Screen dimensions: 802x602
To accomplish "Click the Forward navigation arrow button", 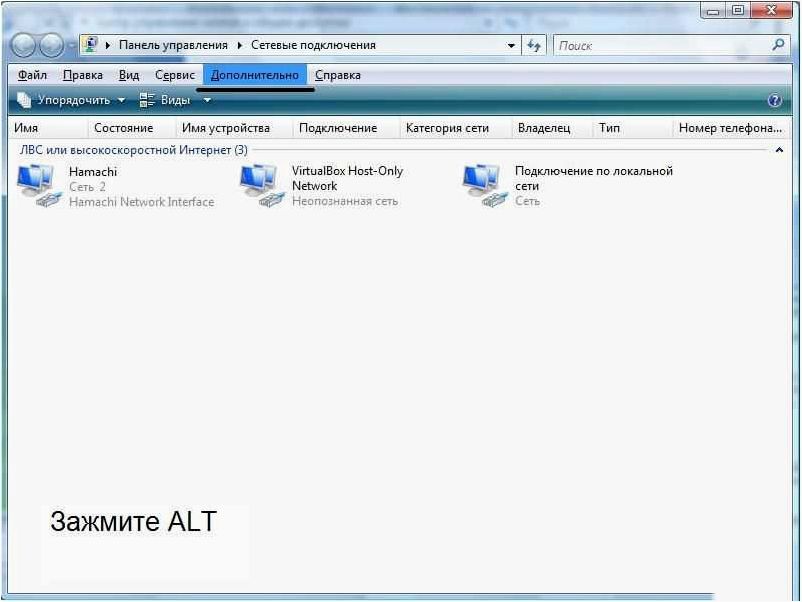I will pyautogui.click(x=52, y=46).
